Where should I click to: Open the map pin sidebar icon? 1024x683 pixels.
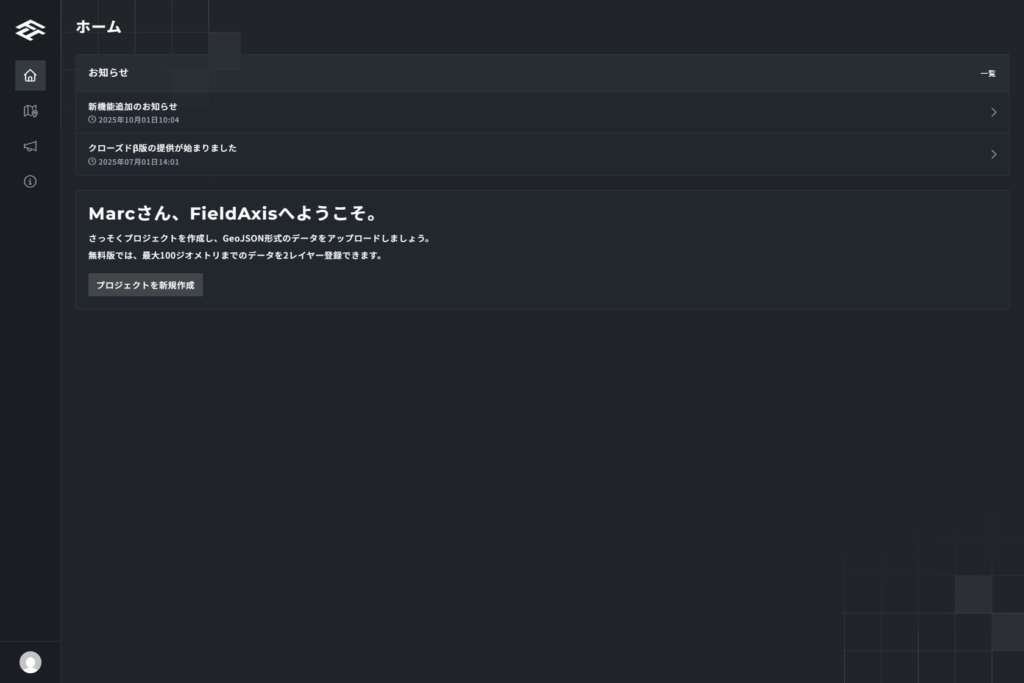pos(30,111)
